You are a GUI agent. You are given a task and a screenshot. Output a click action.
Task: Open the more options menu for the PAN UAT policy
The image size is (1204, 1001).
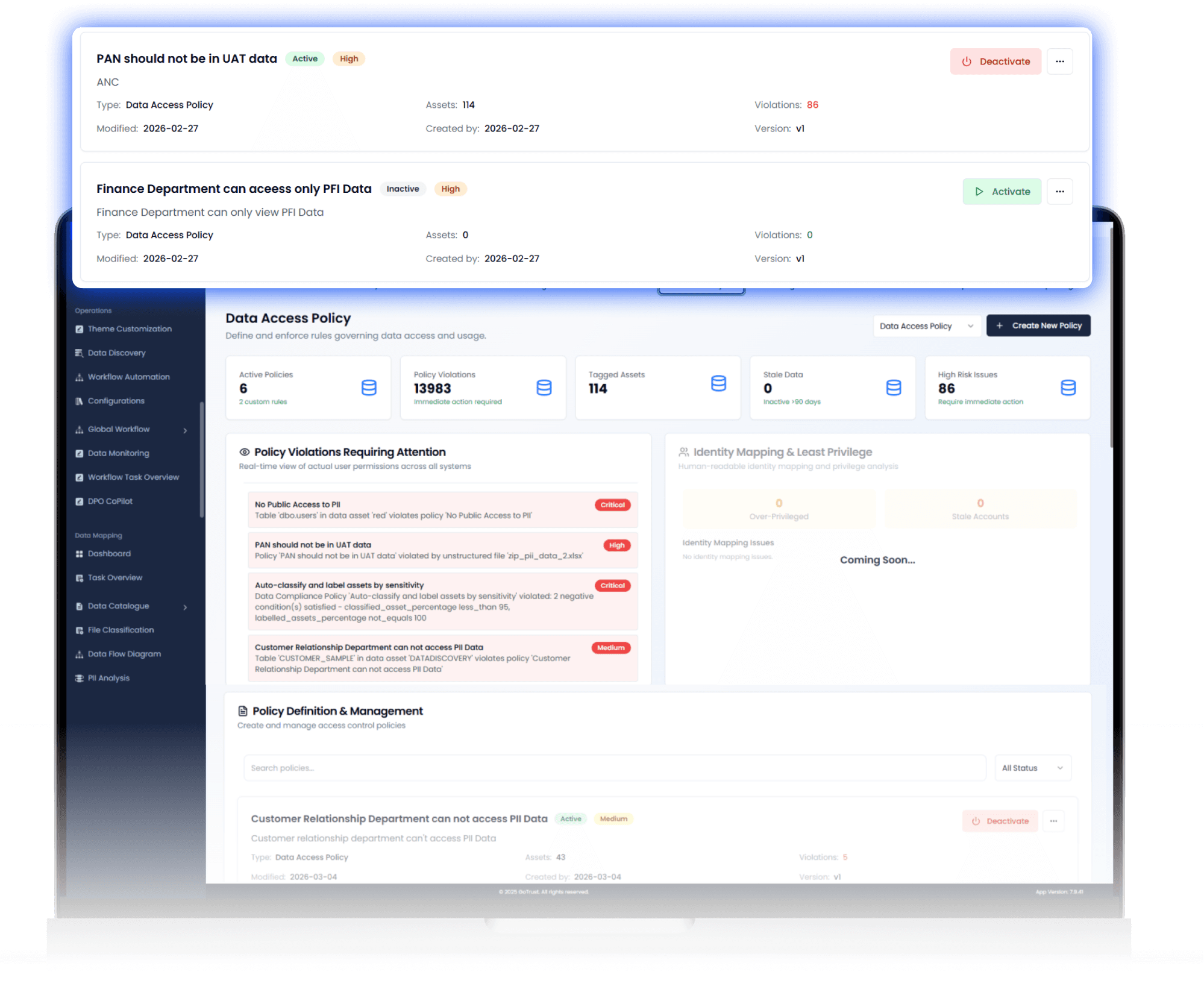[x=1059, y=61]
